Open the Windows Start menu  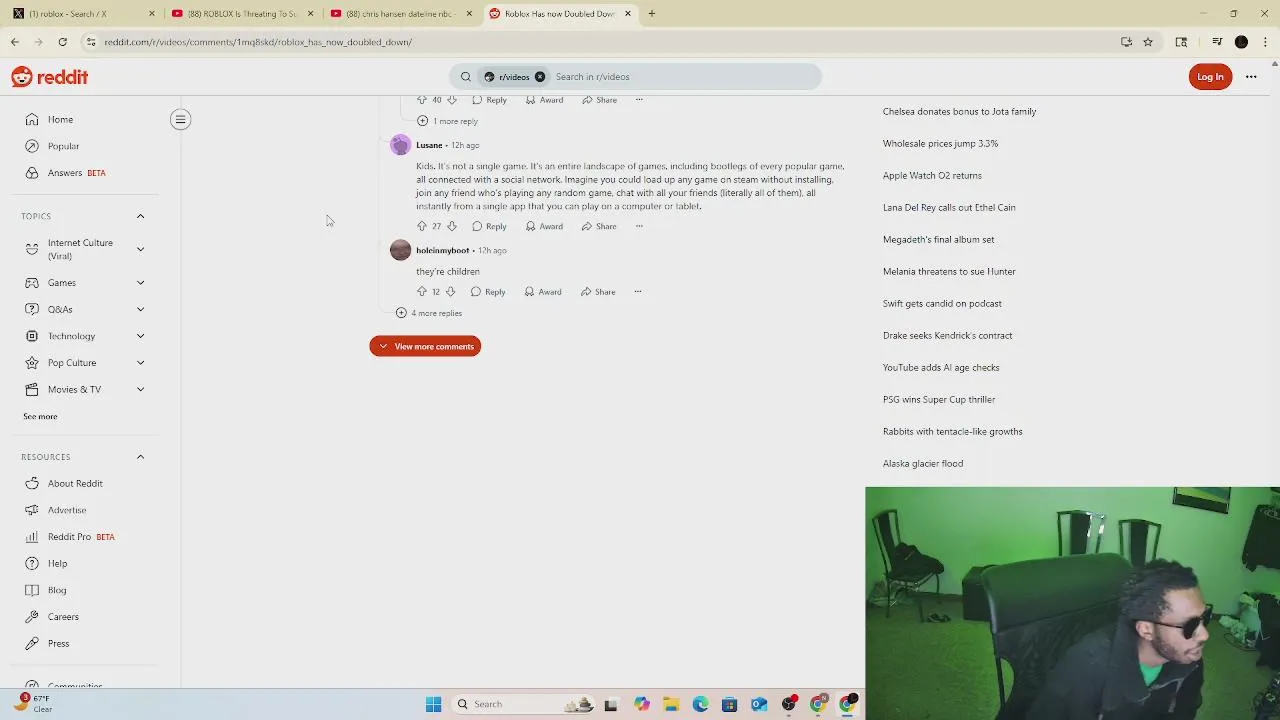[x=433, y=704]
